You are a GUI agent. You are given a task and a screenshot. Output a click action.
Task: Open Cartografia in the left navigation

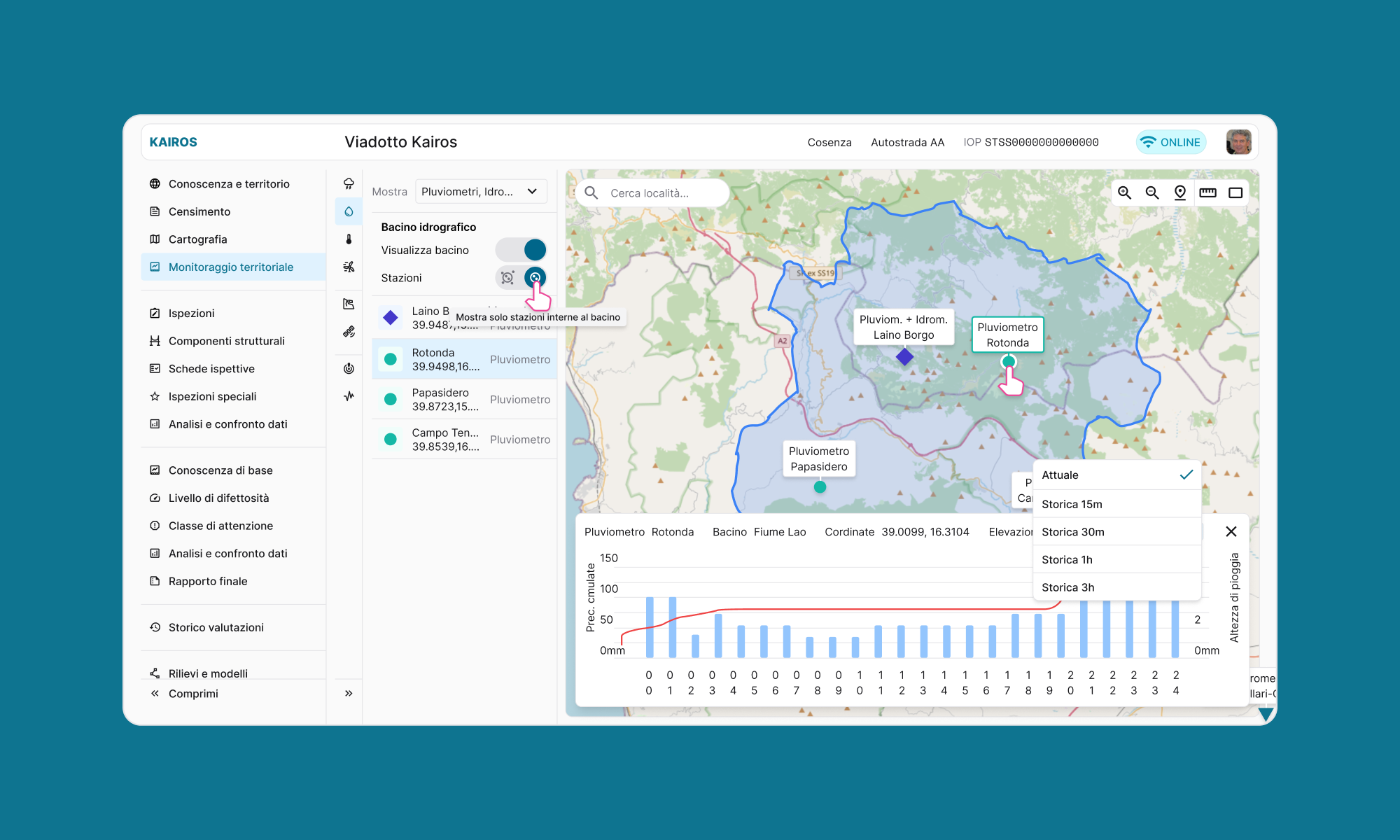click(197, 239)
